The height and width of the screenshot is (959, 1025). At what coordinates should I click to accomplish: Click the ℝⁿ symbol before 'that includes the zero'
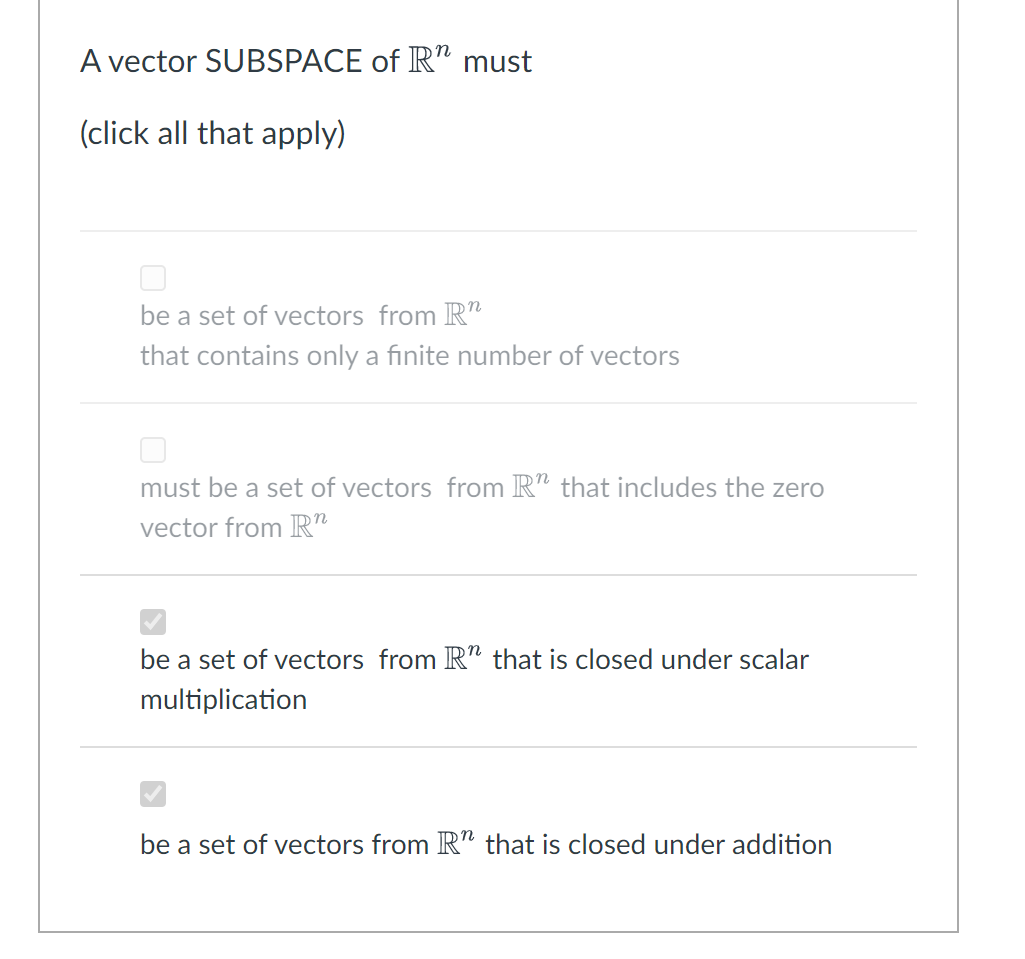[x=531, y=486]
